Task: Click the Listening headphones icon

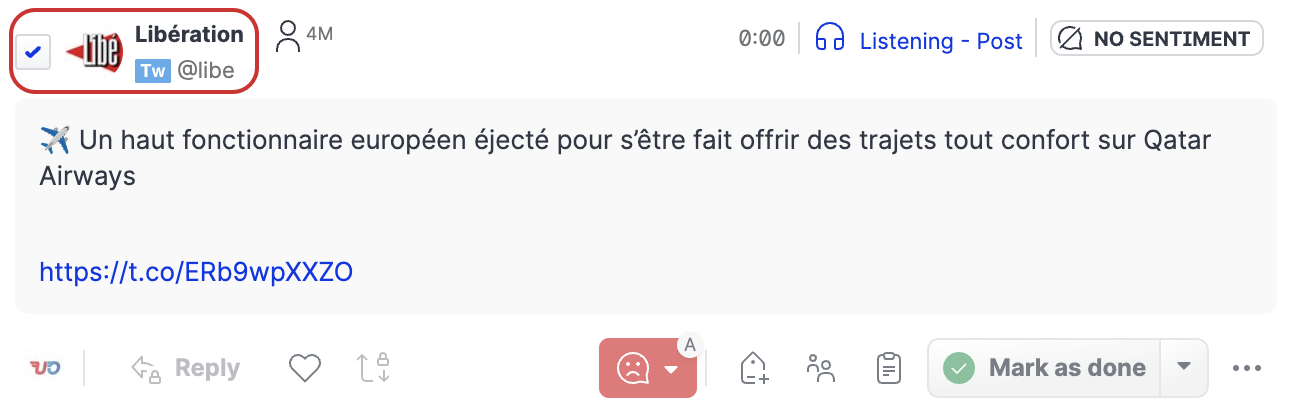Action: coord(830,39)
